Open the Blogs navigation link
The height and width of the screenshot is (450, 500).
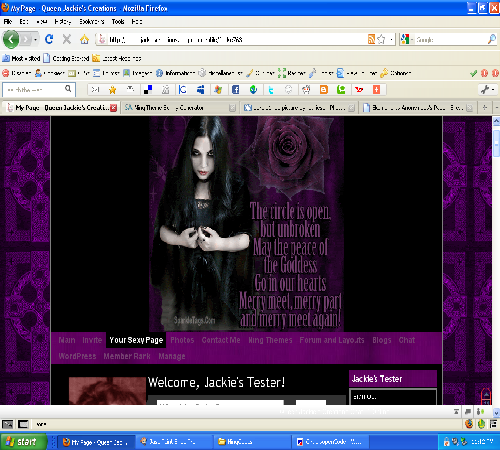(382, 340)
